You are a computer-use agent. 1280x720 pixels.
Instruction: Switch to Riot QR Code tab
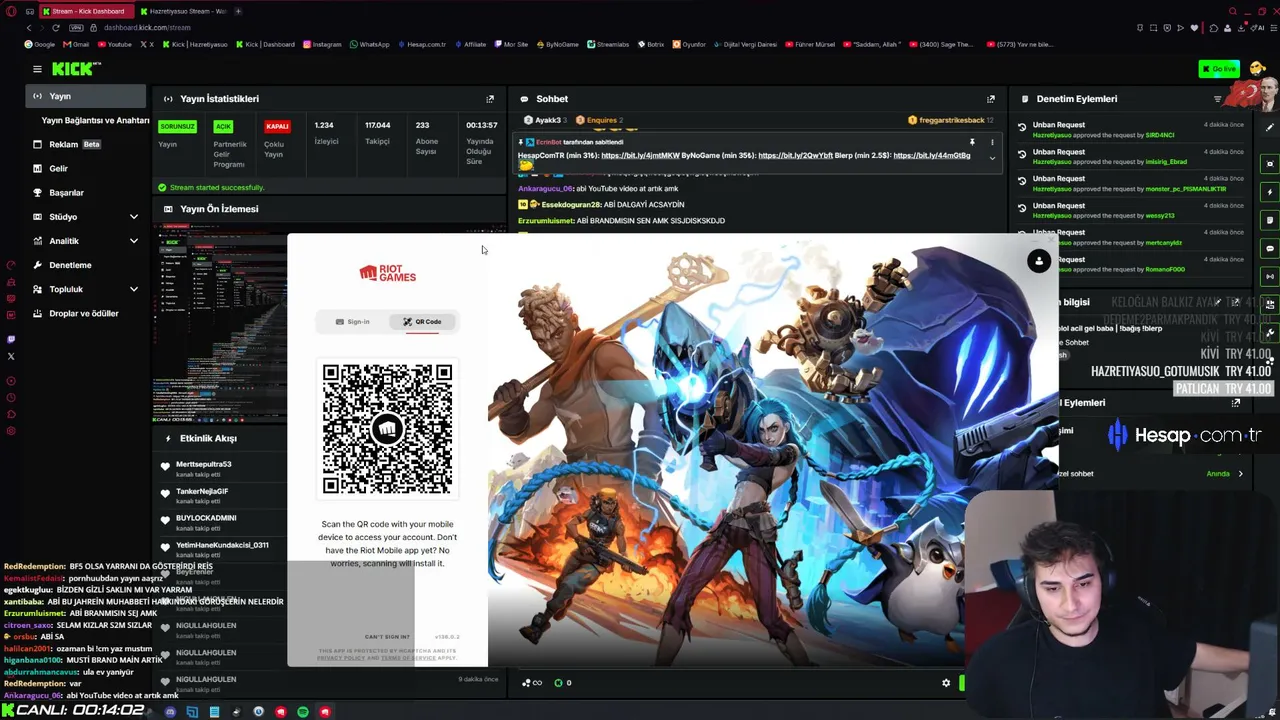click(x=423, y=322)
